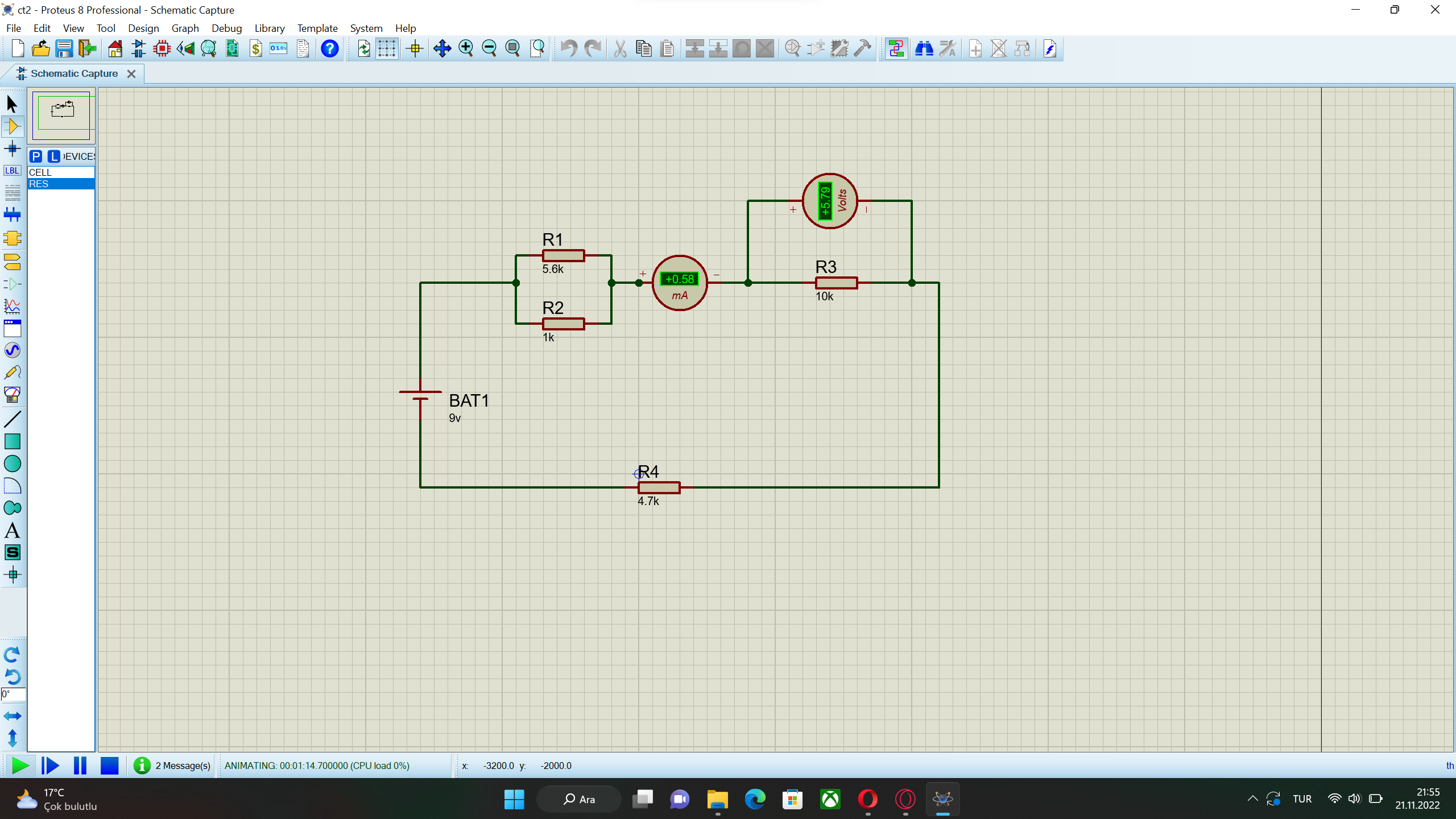
Task: Open the Help question mark icon
Action: coord(330,49)
